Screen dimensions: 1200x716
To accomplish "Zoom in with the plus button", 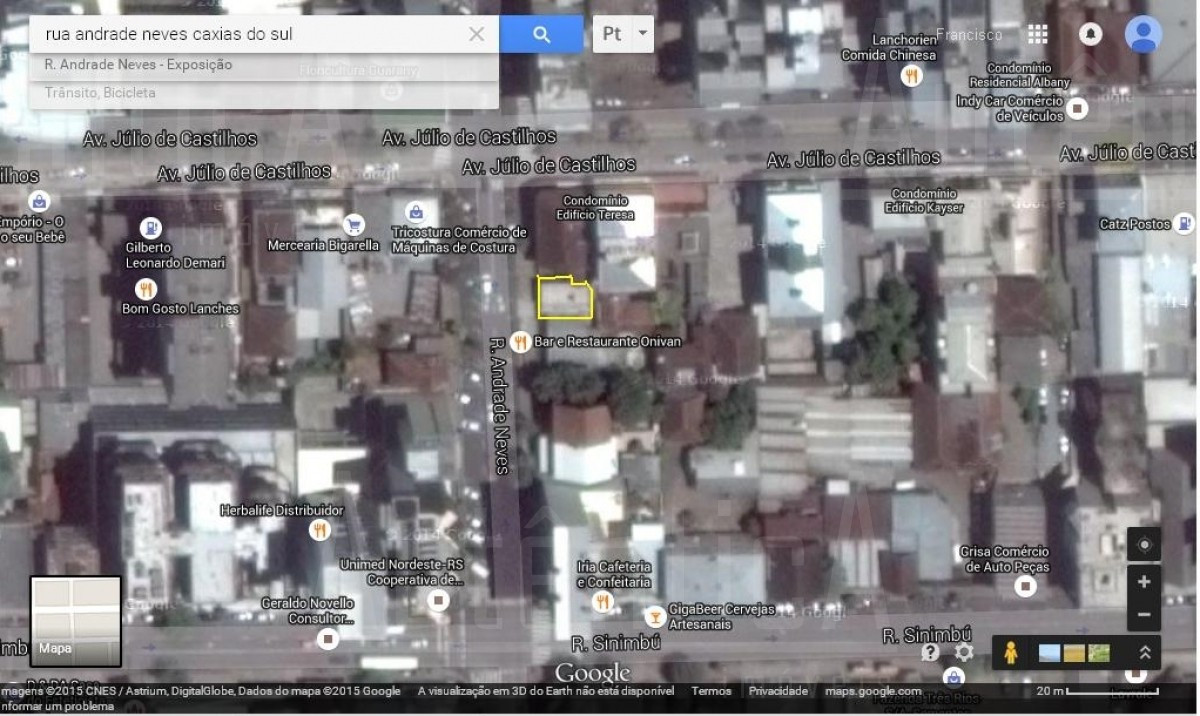I will 1144,582.
